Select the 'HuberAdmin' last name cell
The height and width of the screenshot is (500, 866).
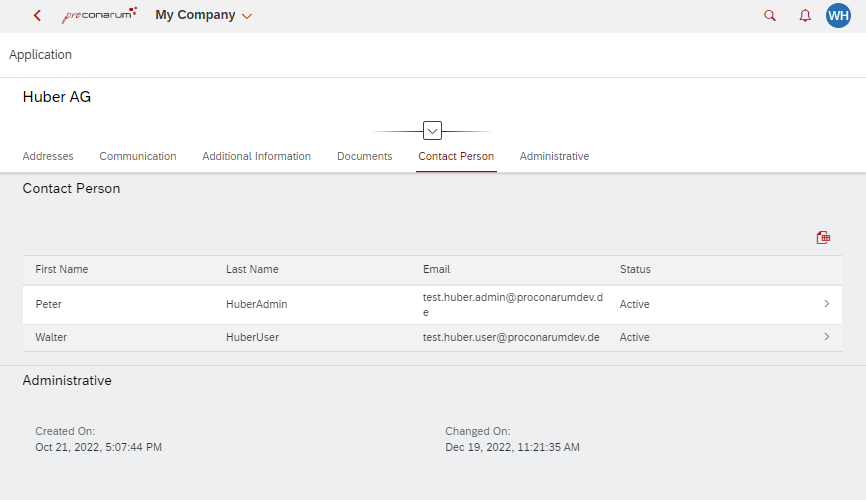point(256,304)
